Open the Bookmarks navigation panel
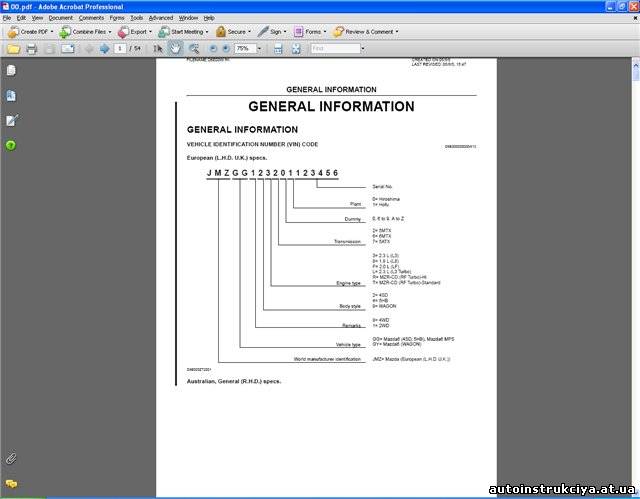The image size is (640, 499). pyautogui.click(x=11, y=96)
